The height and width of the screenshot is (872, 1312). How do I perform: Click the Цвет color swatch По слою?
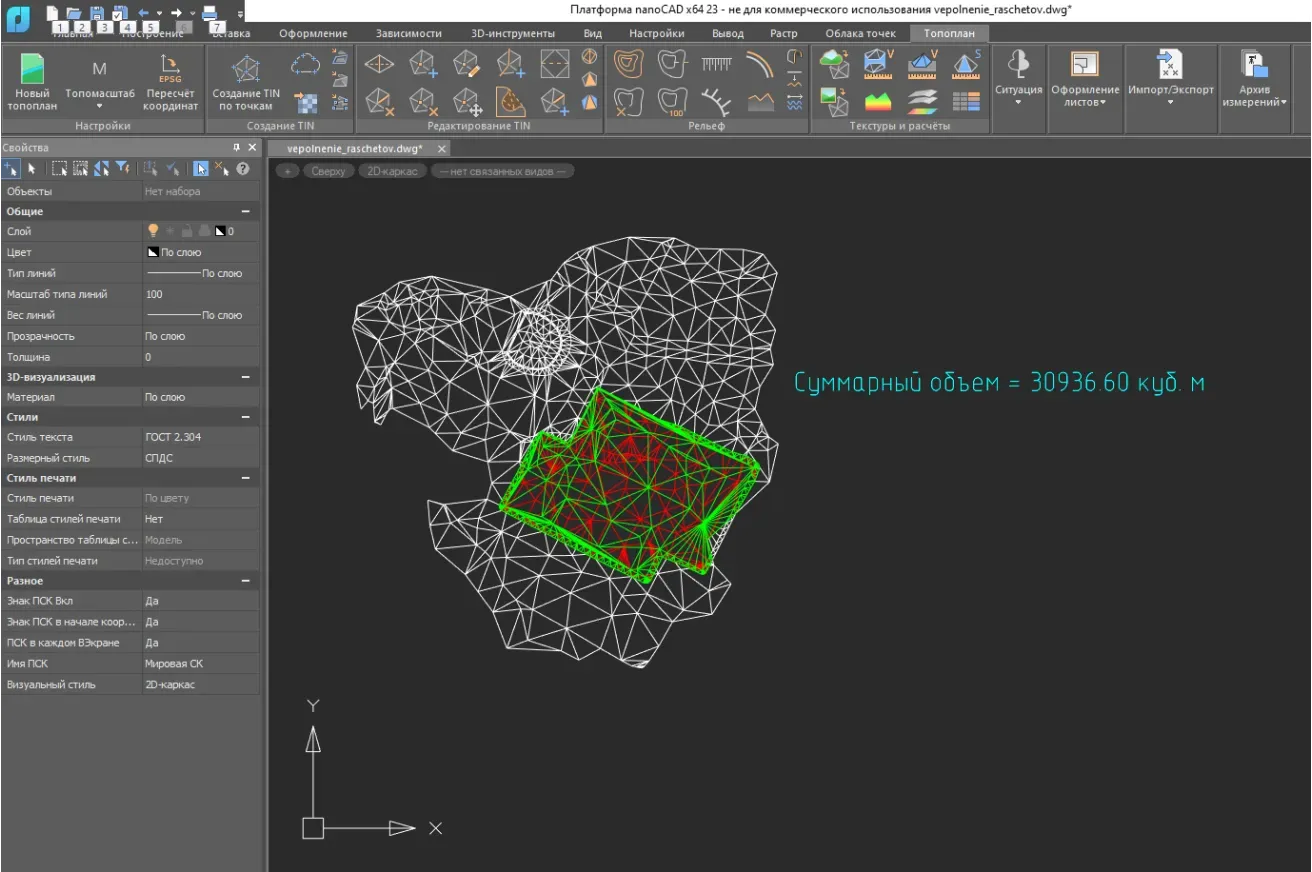(x=154, y=253)
